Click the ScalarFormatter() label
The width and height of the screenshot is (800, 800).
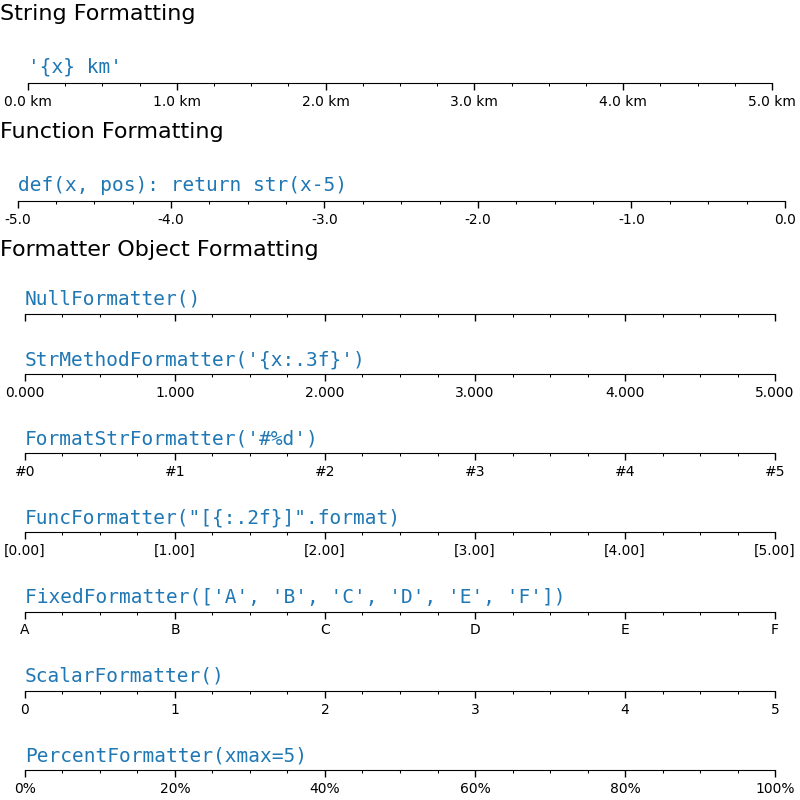(x=124, y=676)
